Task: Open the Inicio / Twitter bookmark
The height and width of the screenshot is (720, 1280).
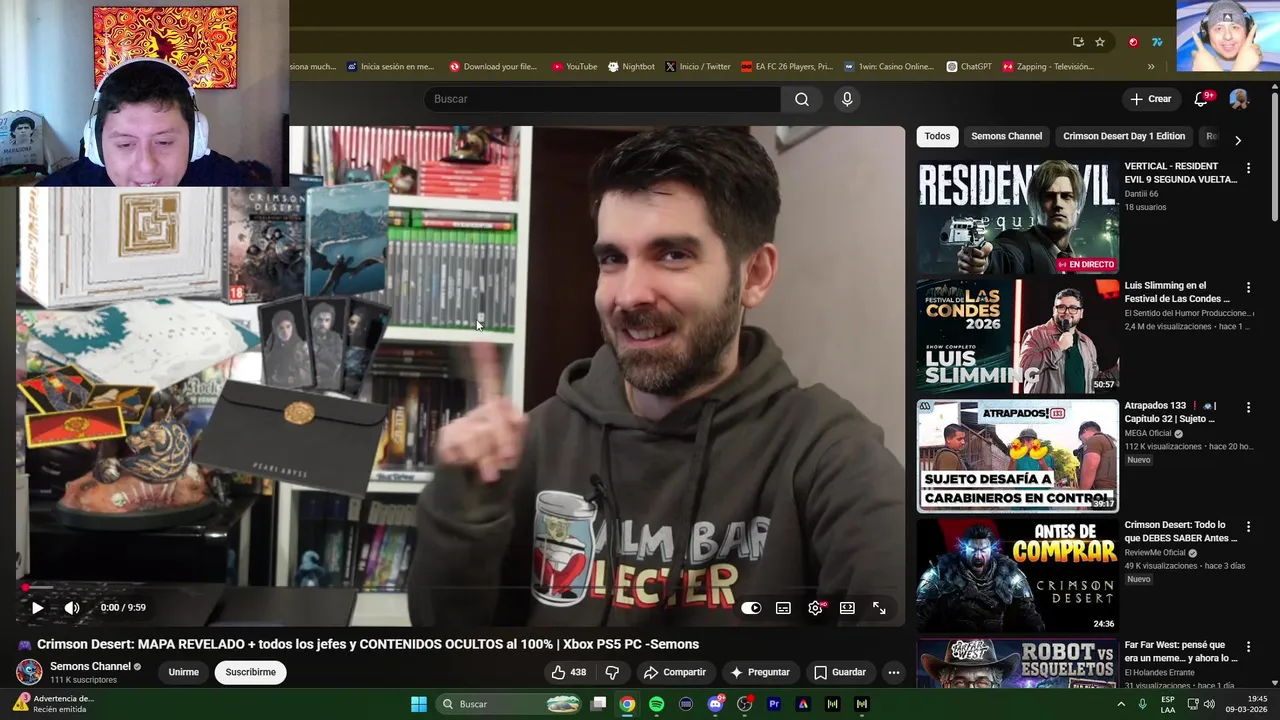Action: click(x=697, y=67)
